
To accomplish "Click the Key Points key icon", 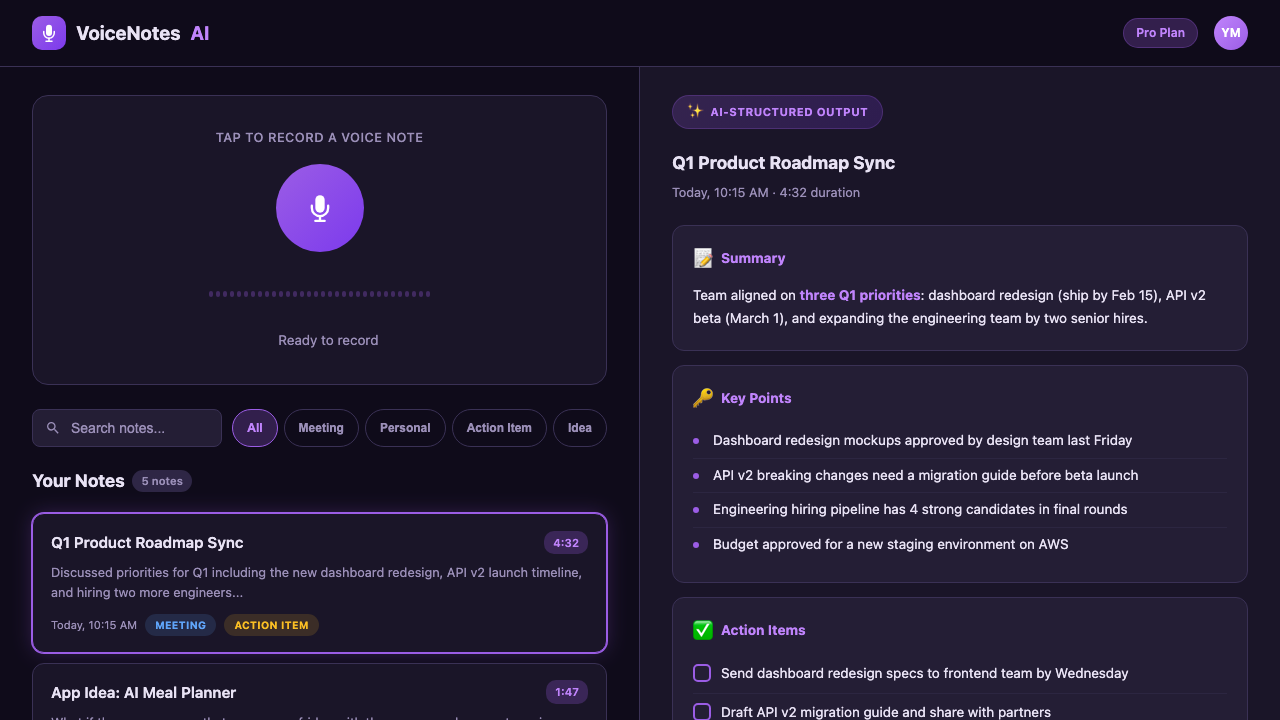I will tap(703, 398).
